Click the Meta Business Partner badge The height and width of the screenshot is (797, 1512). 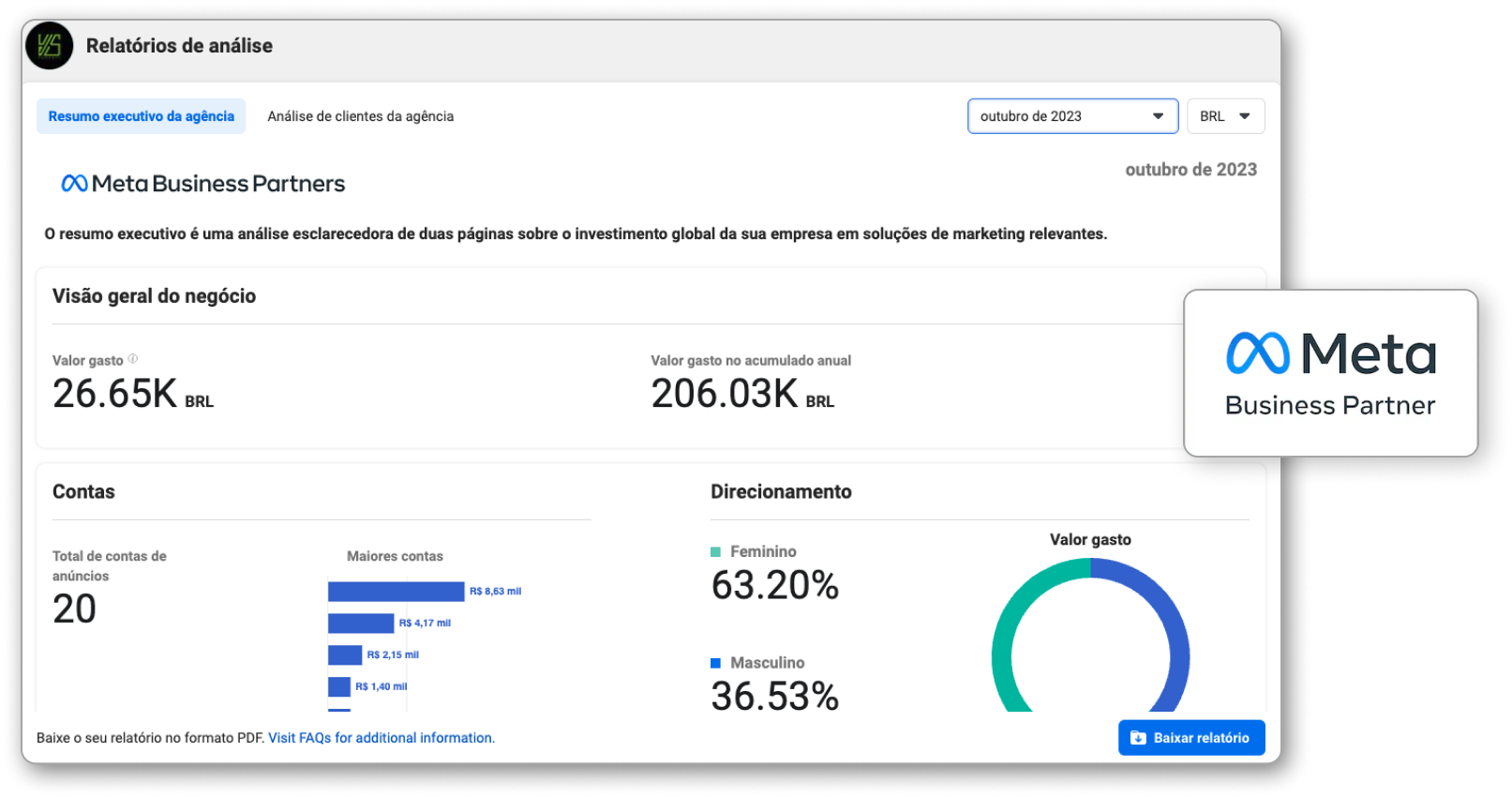coord(1330,373)
